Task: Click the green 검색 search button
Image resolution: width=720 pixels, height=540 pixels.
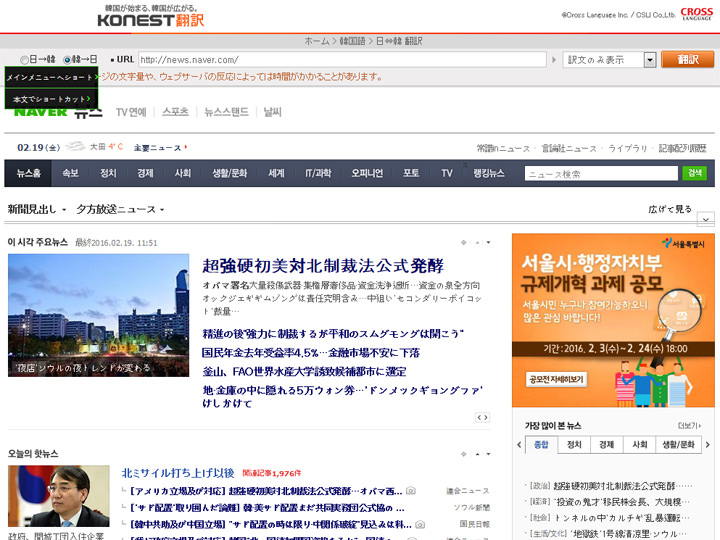Action: pos(694,173)
